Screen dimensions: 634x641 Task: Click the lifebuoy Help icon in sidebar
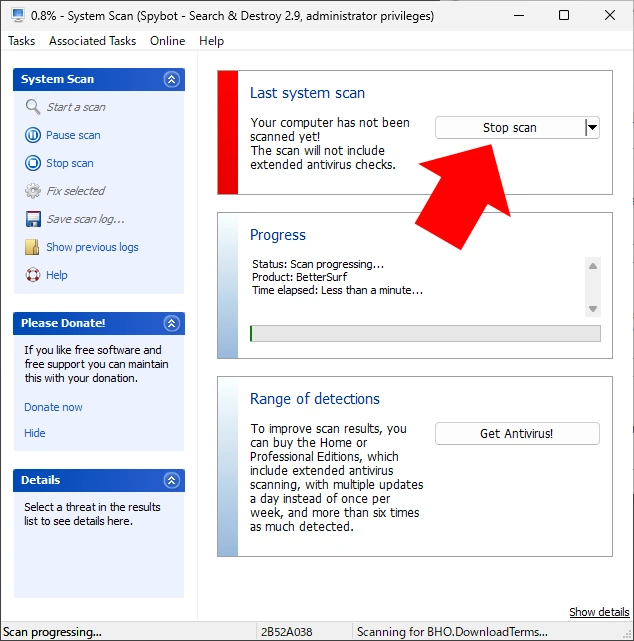(x=33, y=275)
